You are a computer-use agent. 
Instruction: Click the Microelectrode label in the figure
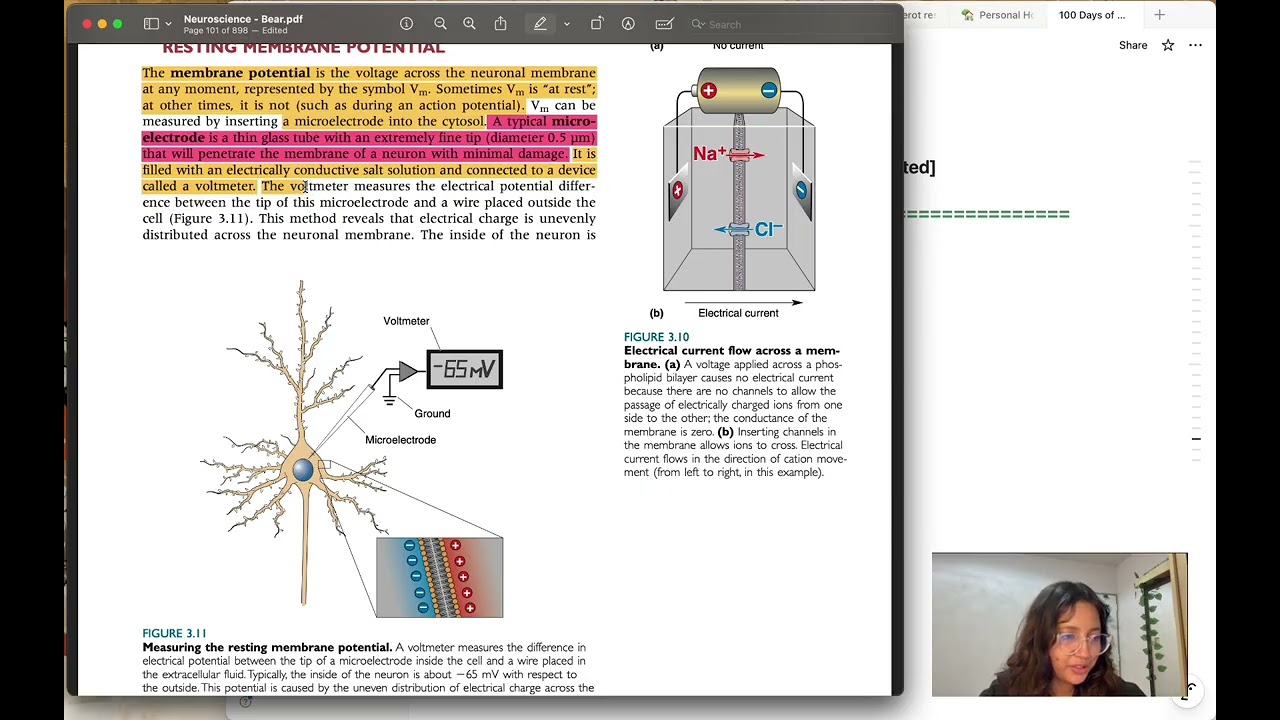point(400,439)
